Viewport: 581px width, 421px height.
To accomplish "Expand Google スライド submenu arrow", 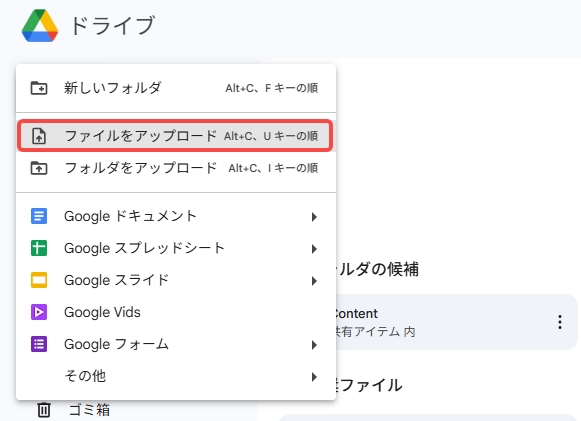I will (x=314, y=281).
